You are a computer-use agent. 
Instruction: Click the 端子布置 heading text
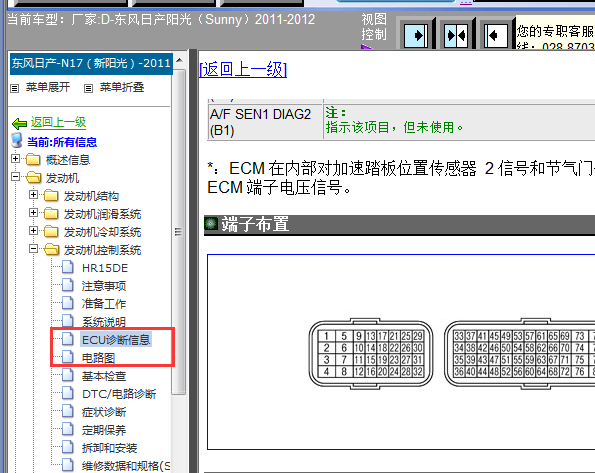pos(255,224)
